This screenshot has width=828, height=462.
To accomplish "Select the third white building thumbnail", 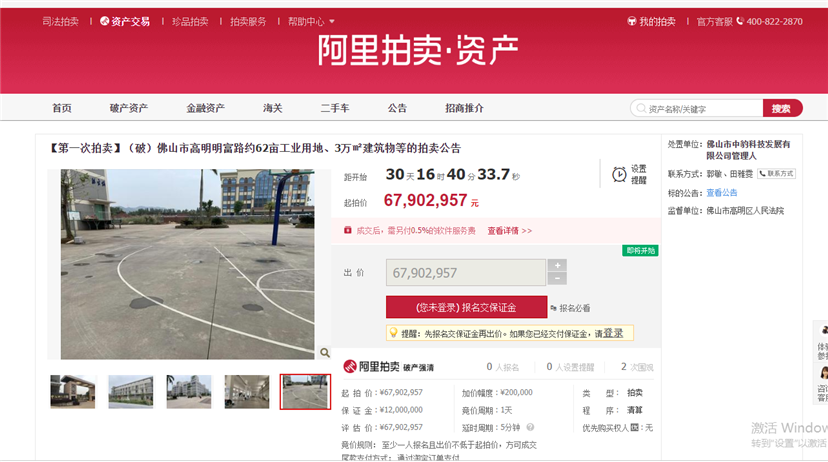I will (189, 392).
